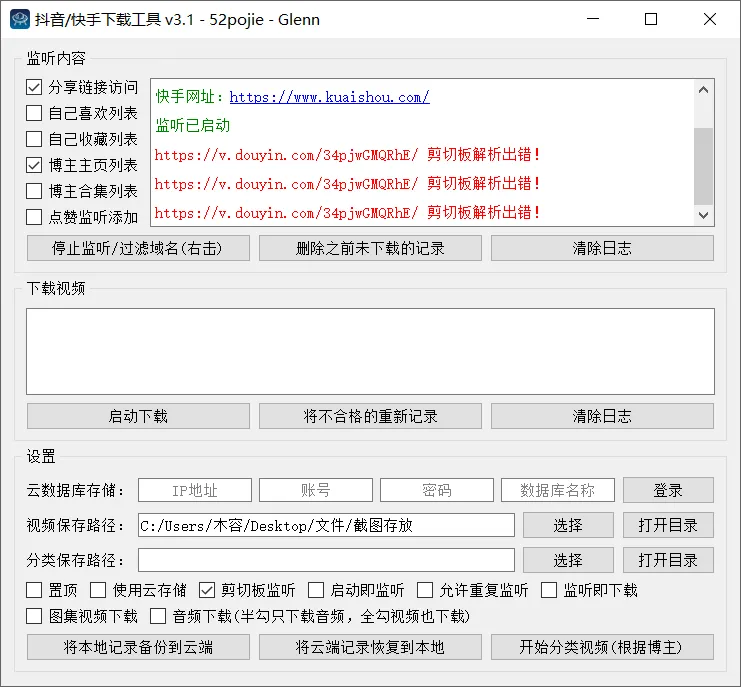Screen dimensions: 741x687
Task: Focus the 账号 input field
Action: click(316, 490)
